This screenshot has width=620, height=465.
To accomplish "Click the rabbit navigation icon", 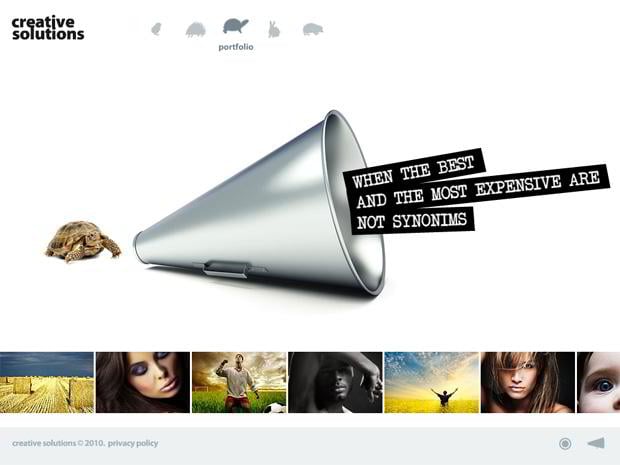I will [274, 29].
